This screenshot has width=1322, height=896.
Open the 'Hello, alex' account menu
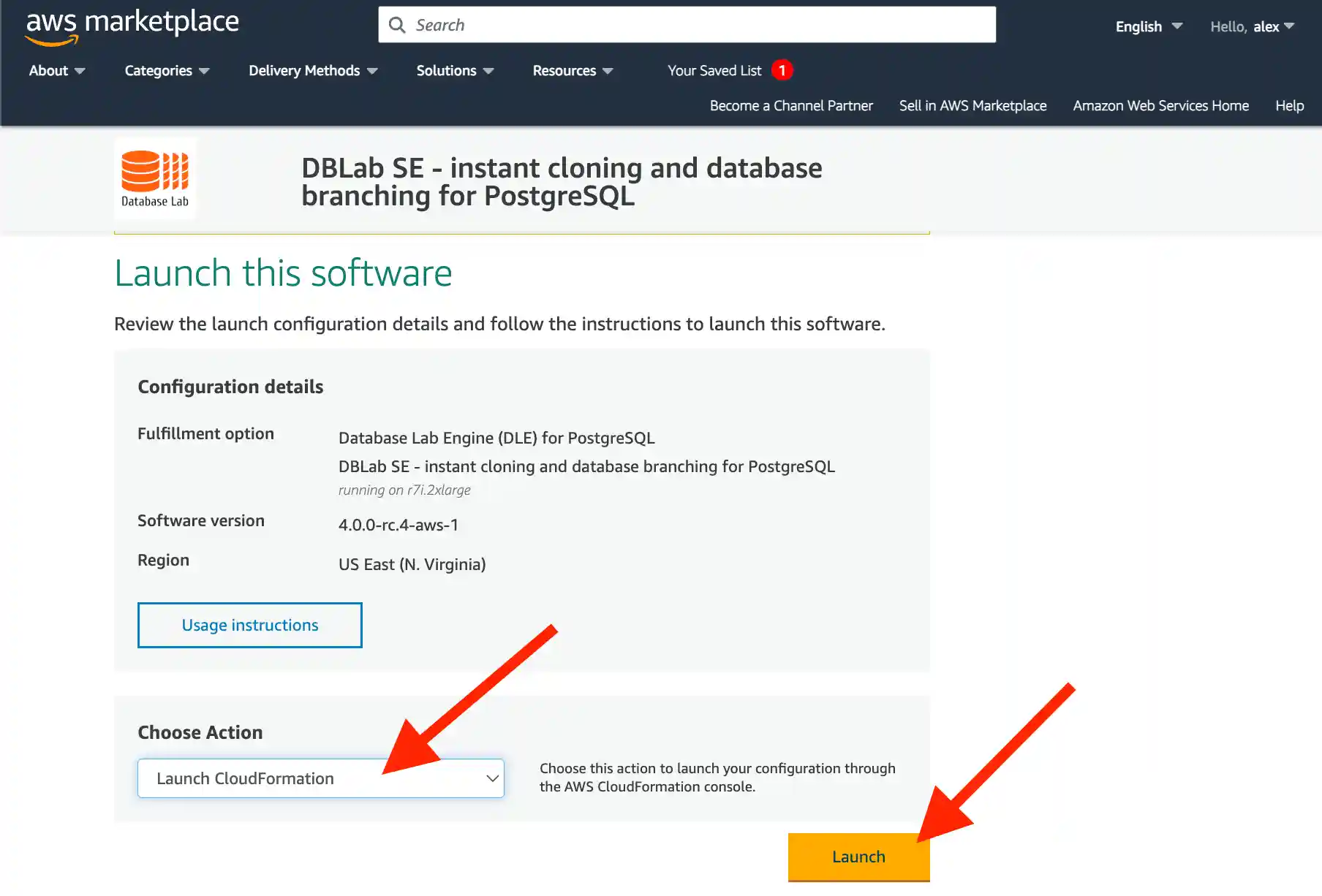(1252, 26)
